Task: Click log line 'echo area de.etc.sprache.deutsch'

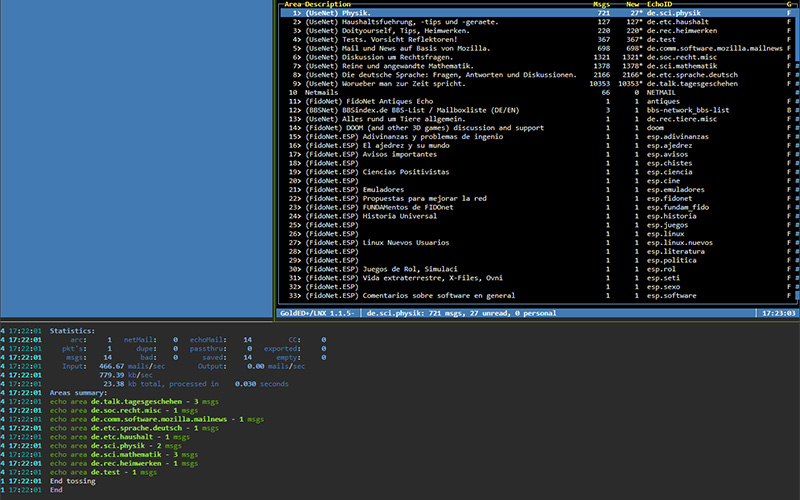Action: [134, 428]
